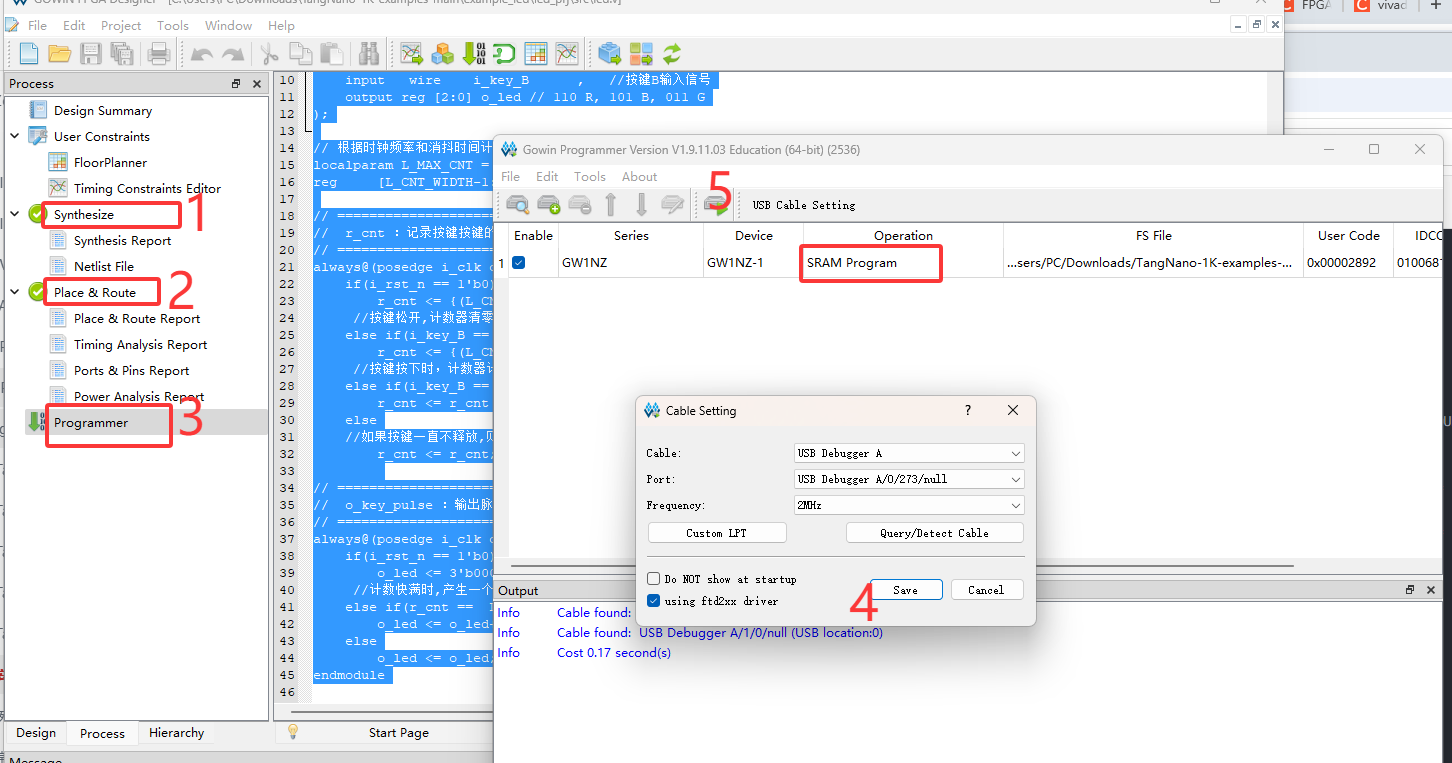Click the Paste clipboard icon

click(331, 53)
